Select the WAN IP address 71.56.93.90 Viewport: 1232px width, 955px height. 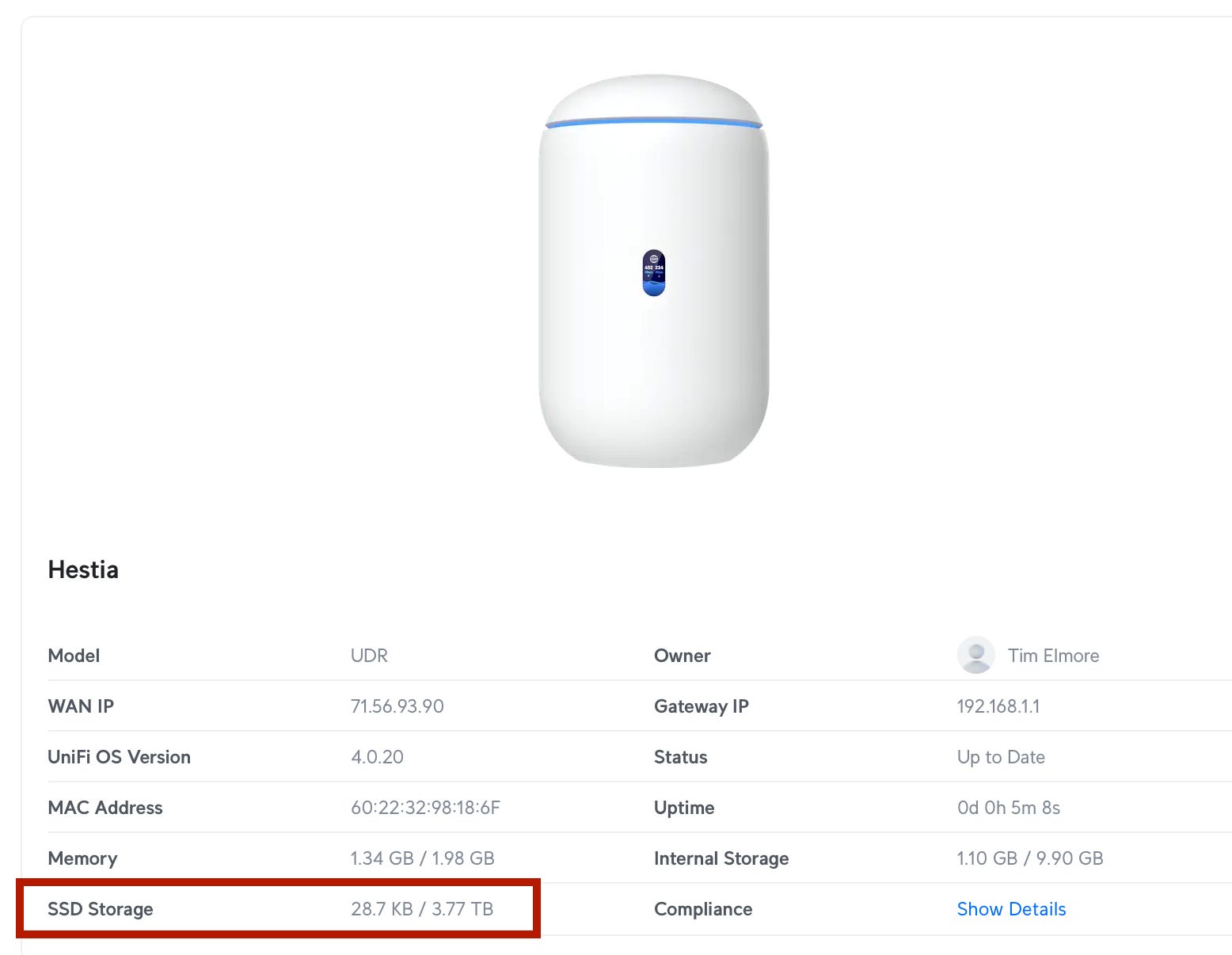[397, 706]
